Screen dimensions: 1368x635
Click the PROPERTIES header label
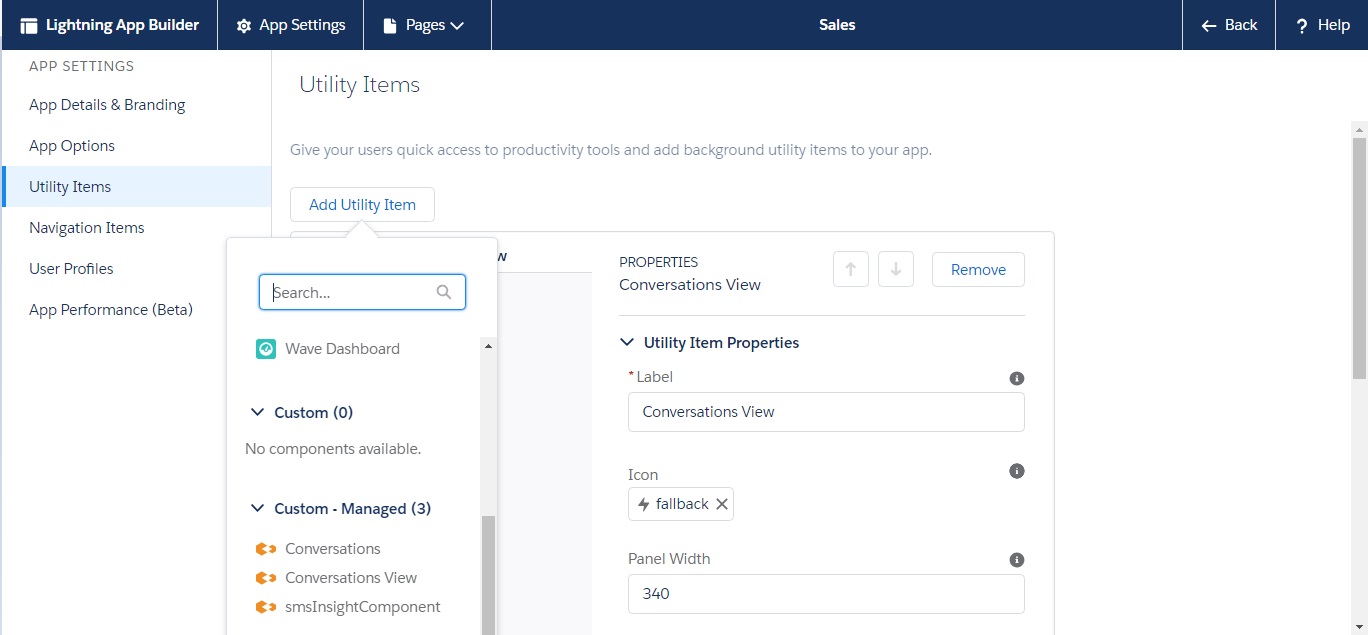(658, 262)
